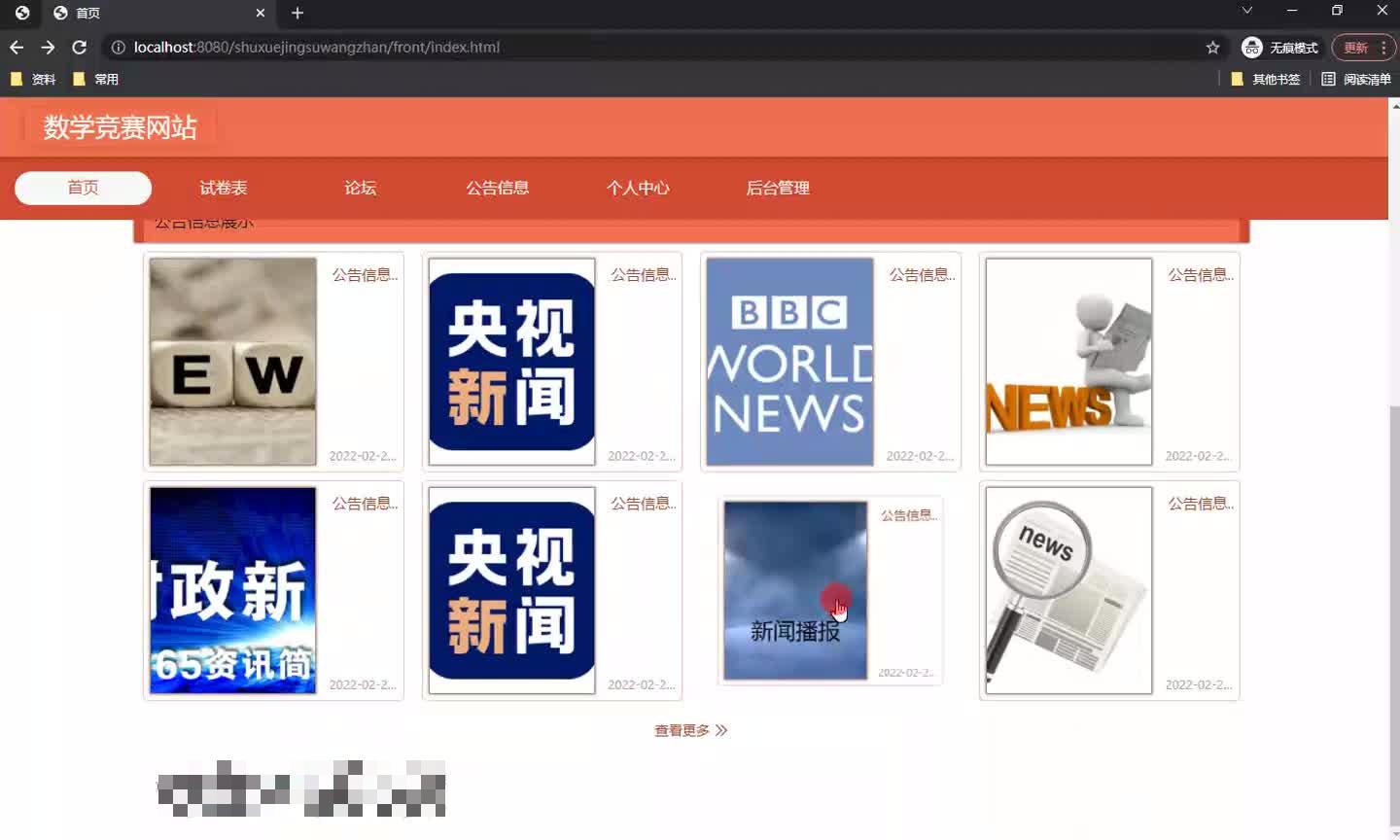Open the bottom-row 央视新闻 thumbnail
Screen dimensions: 1400x840
point(511,590)
